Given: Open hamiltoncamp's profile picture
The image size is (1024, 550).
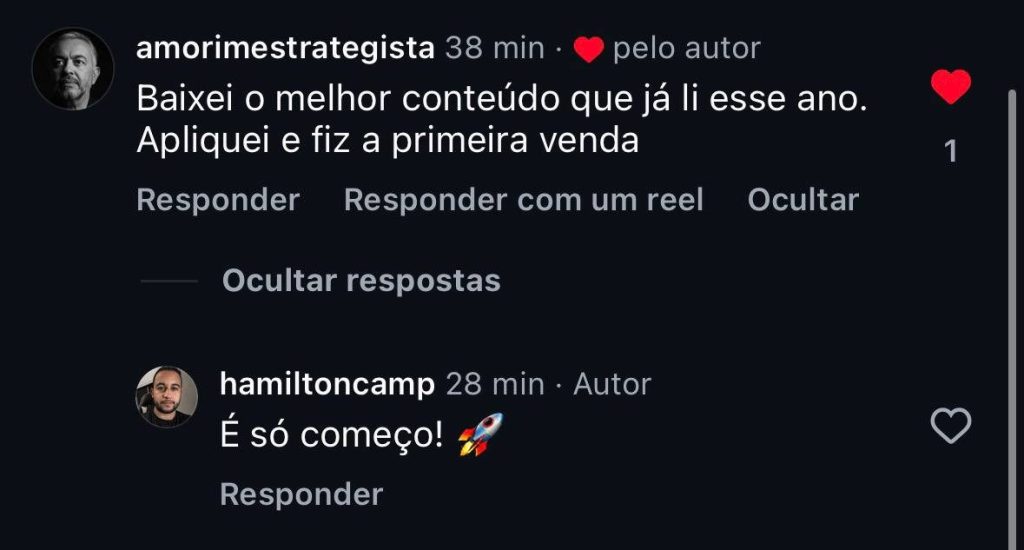Looking at the screenshot, I should point(167,396).
